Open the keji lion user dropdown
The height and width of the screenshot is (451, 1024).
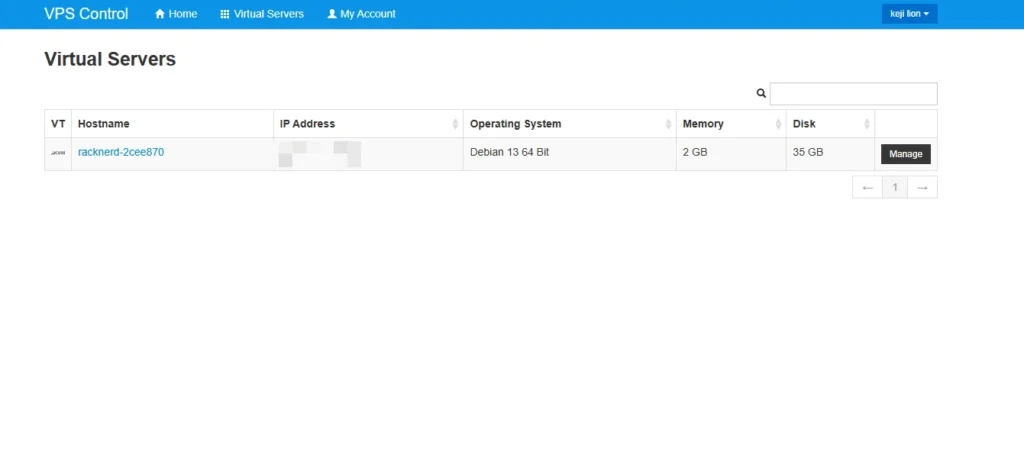point(909,14)
